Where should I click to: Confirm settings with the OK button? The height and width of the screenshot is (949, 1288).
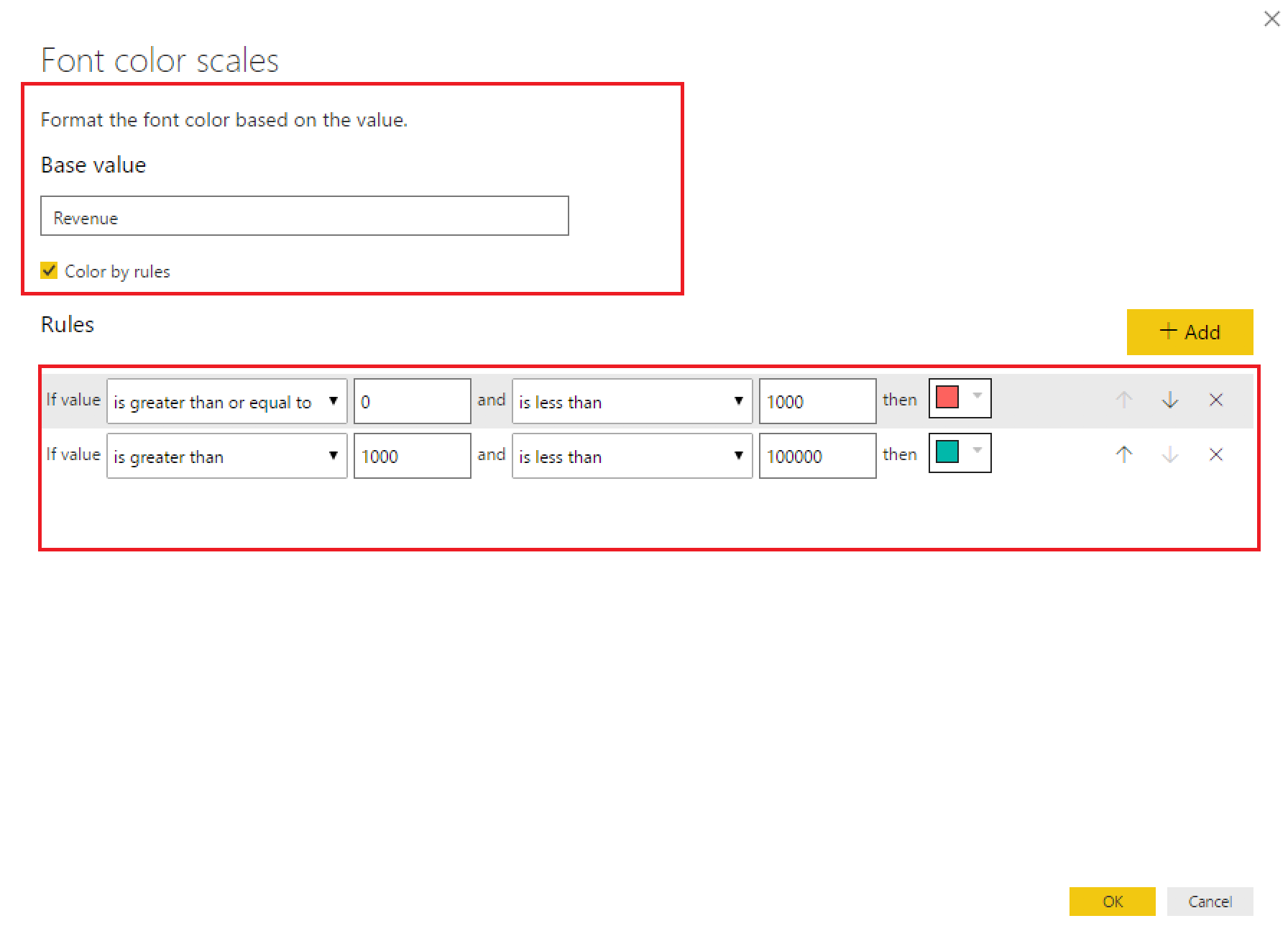(x=1111, y=902)
